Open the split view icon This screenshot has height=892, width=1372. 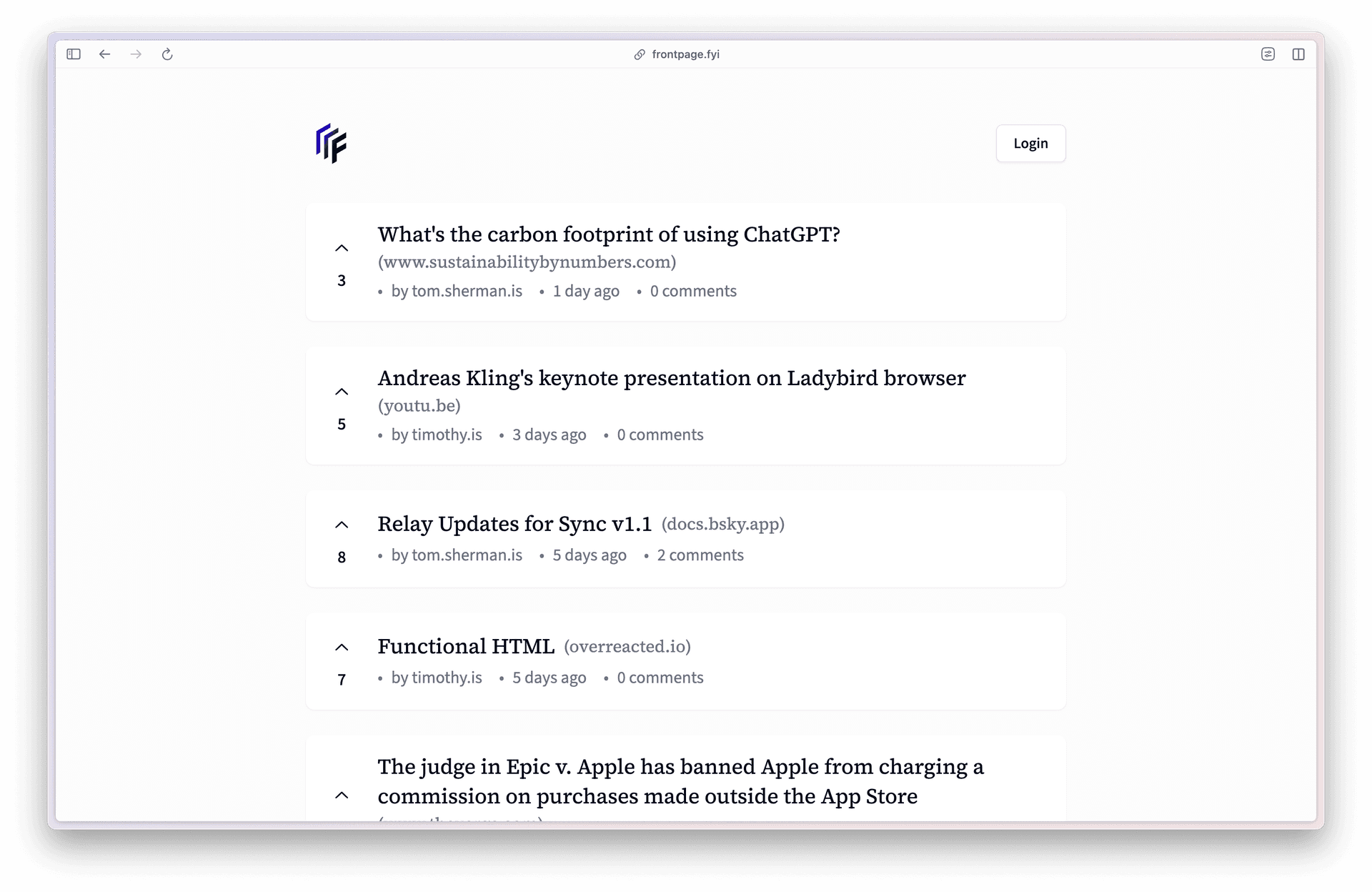pos(1298,54)
